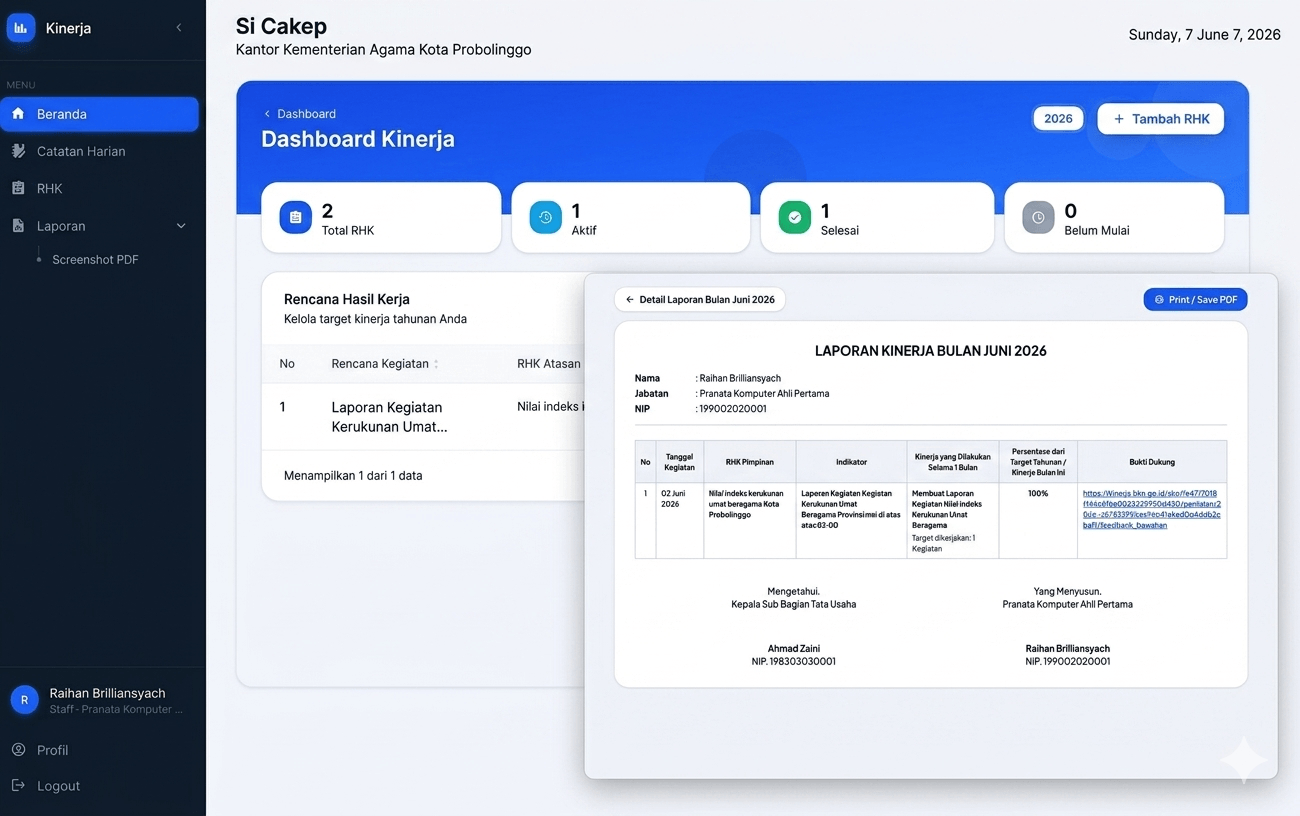The image size is (1300, 816).
Task: Click the Rencana Hasil Kerja heading
Action: click(347, 299)
